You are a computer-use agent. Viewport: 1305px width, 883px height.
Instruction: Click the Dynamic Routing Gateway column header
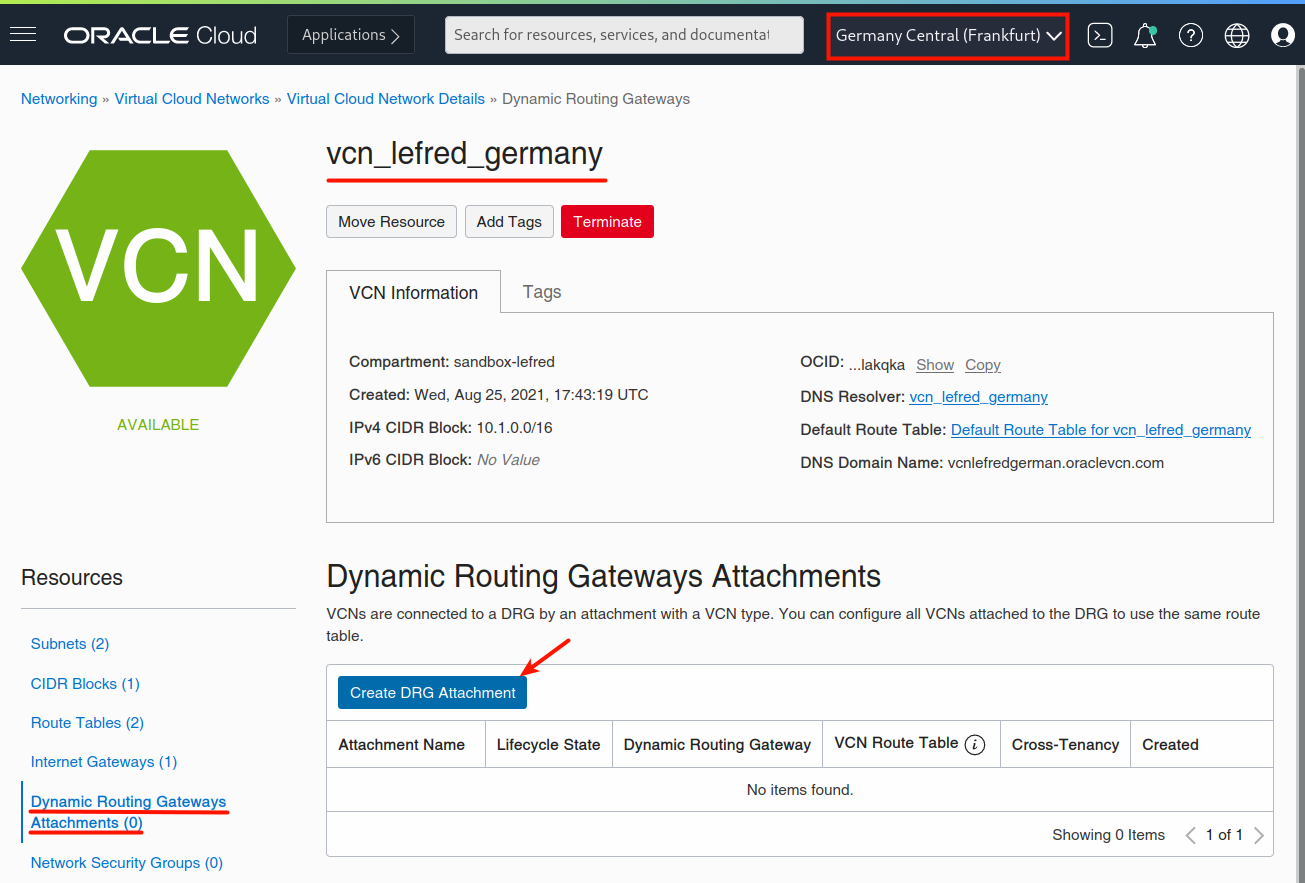click(x=717, y=745)
